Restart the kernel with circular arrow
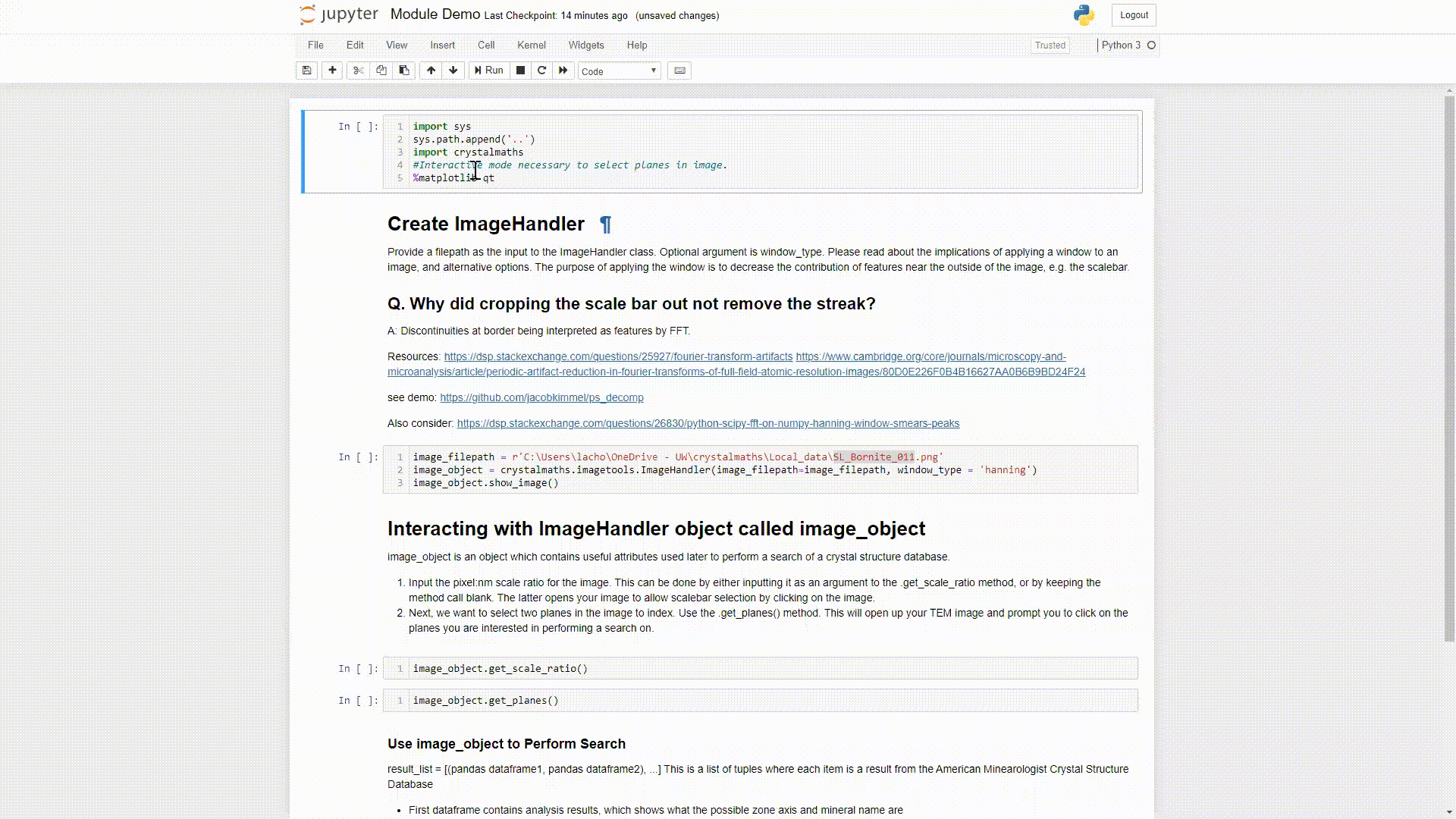The width and height of the screenshot is (1456, 819). point(541,71)
